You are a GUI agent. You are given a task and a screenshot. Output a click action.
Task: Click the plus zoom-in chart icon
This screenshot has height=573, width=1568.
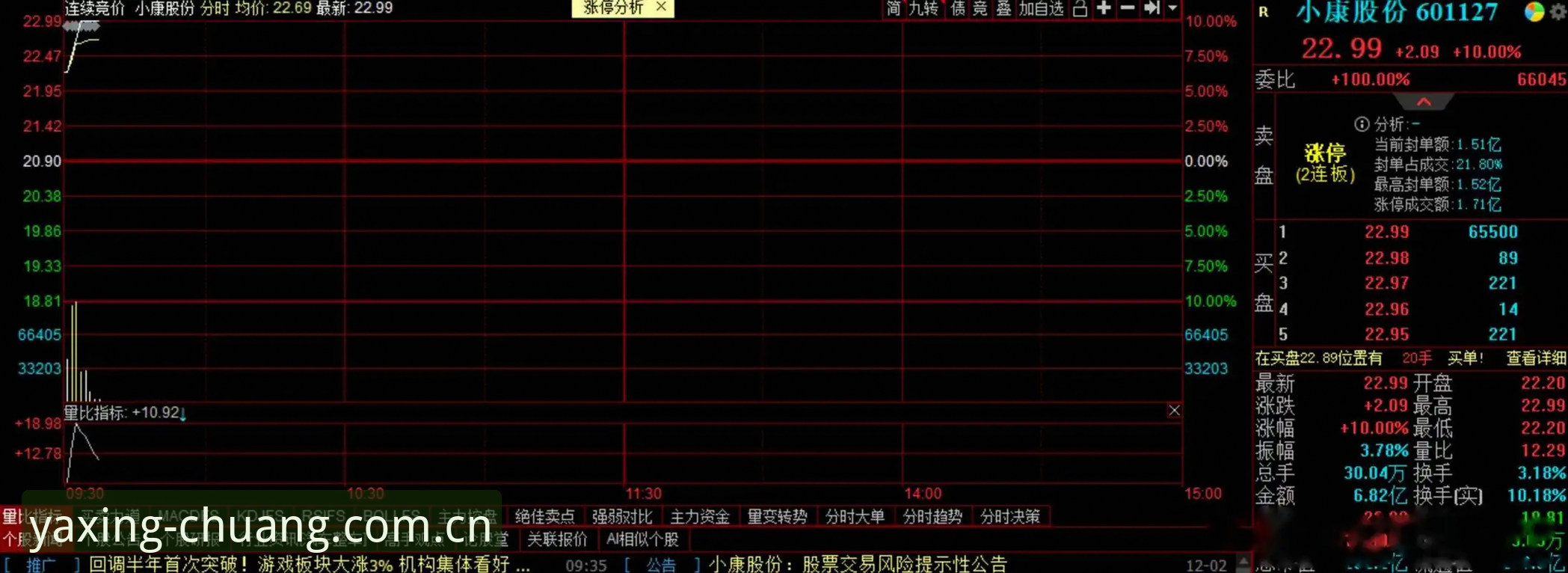pos(1104,8)
